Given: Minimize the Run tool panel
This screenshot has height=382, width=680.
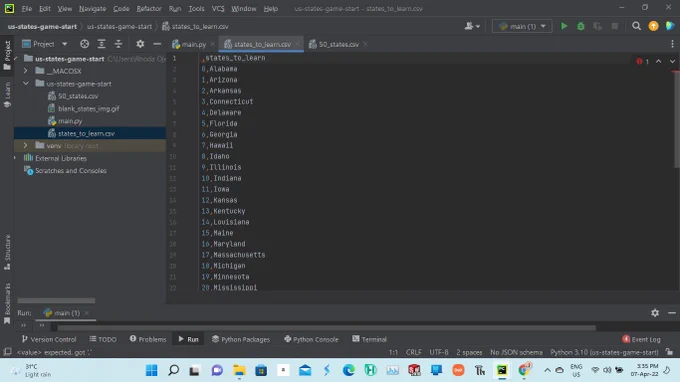Looking at the screenshot, I should (x=672, y=313).
